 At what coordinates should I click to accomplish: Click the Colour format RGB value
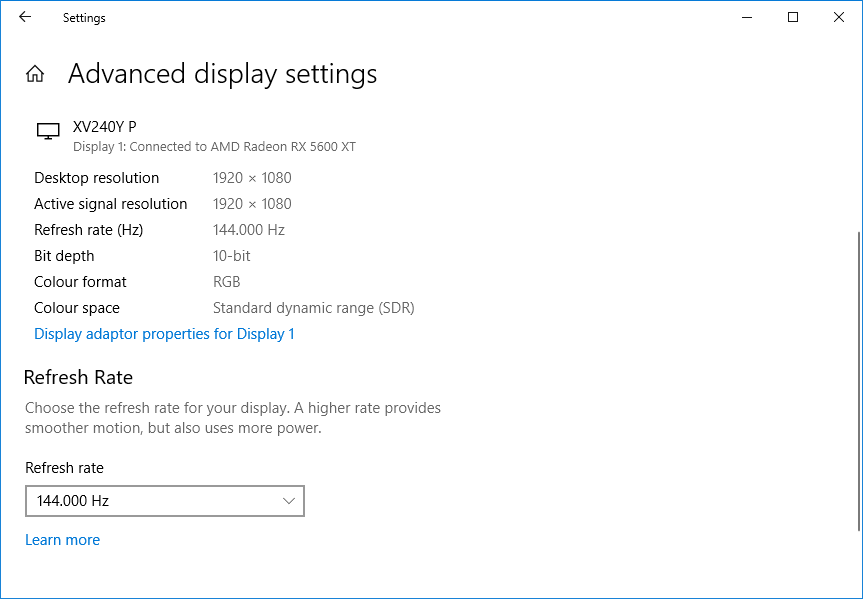tap(227, 282)
